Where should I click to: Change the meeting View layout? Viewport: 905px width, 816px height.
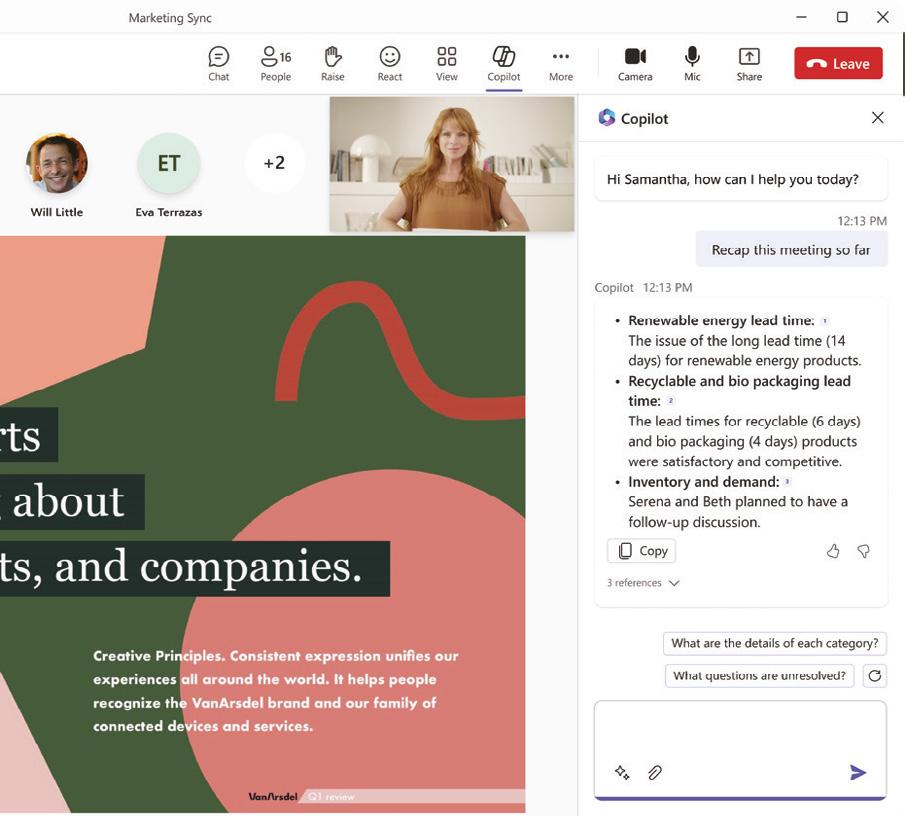click(447, 63)
